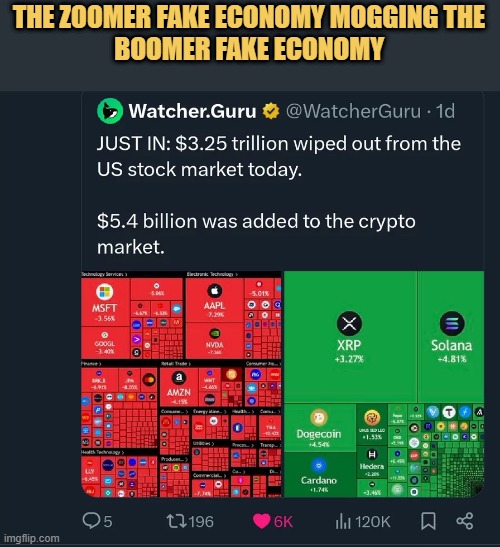Expand the Technology Services sector header
The height and width of the screenshot is (547, 500).
pos(104,274)
